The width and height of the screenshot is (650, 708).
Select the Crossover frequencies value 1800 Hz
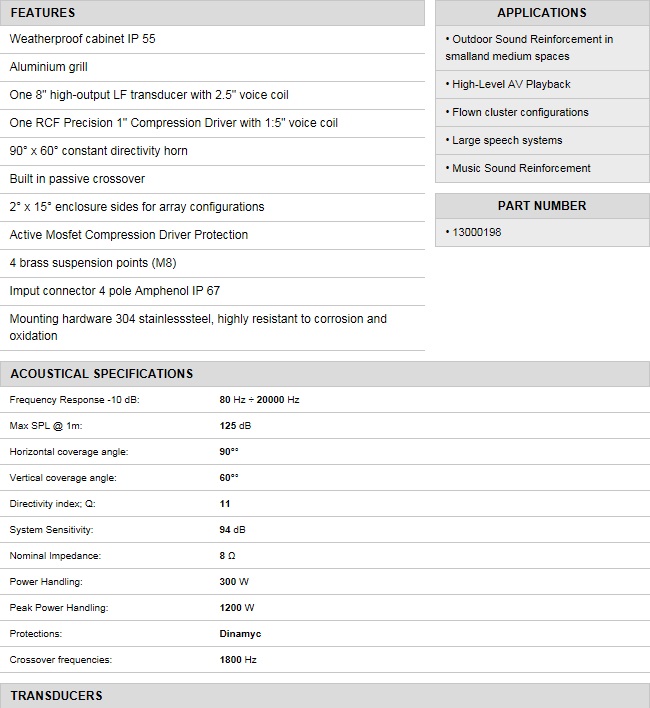[x=238, y=660]
